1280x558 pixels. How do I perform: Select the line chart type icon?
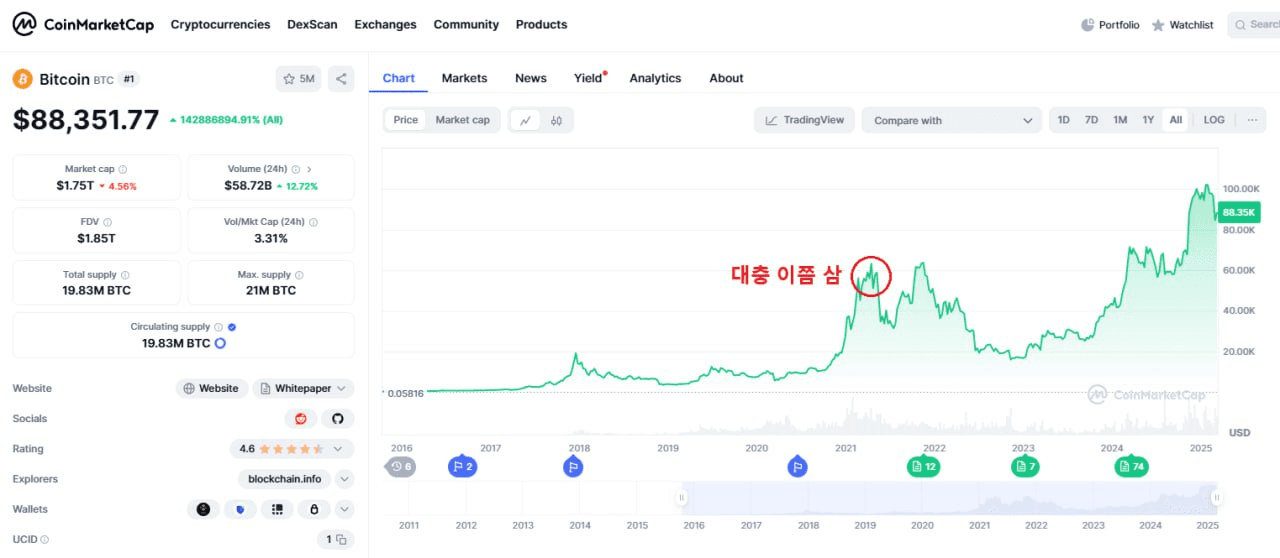coord(526,120)
